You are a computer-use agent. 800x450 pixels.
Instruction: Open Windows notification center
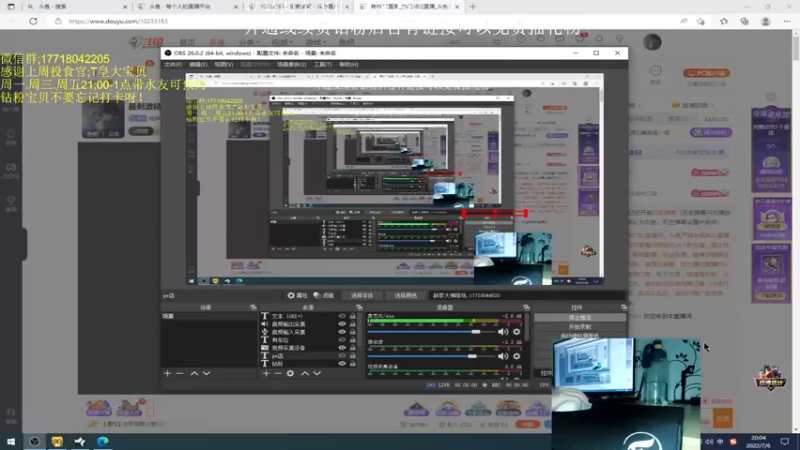785,441
